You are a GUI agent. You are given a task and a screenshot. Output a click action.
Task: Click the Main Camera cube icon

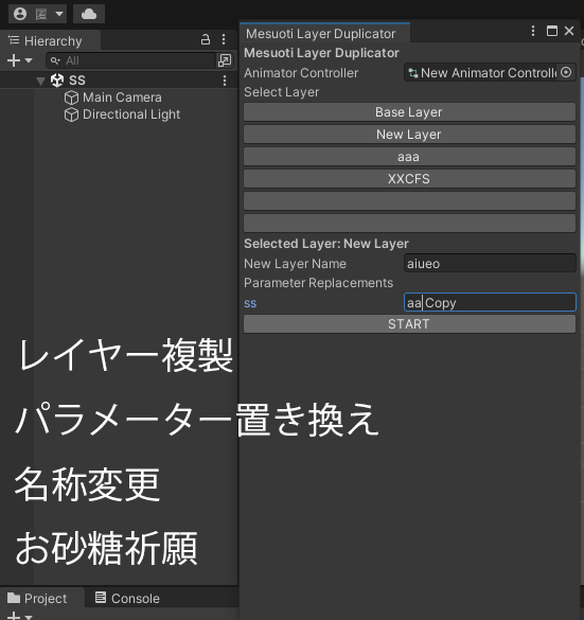[72, 98]
